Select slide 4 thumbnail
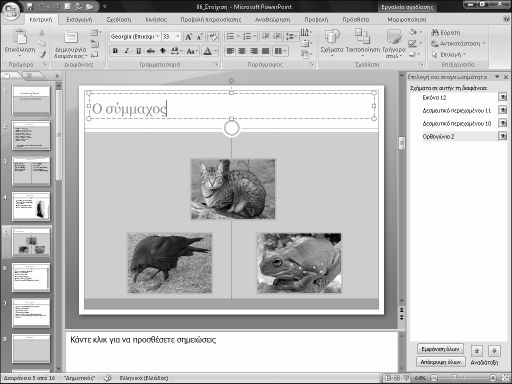 (x=31, y=206)
